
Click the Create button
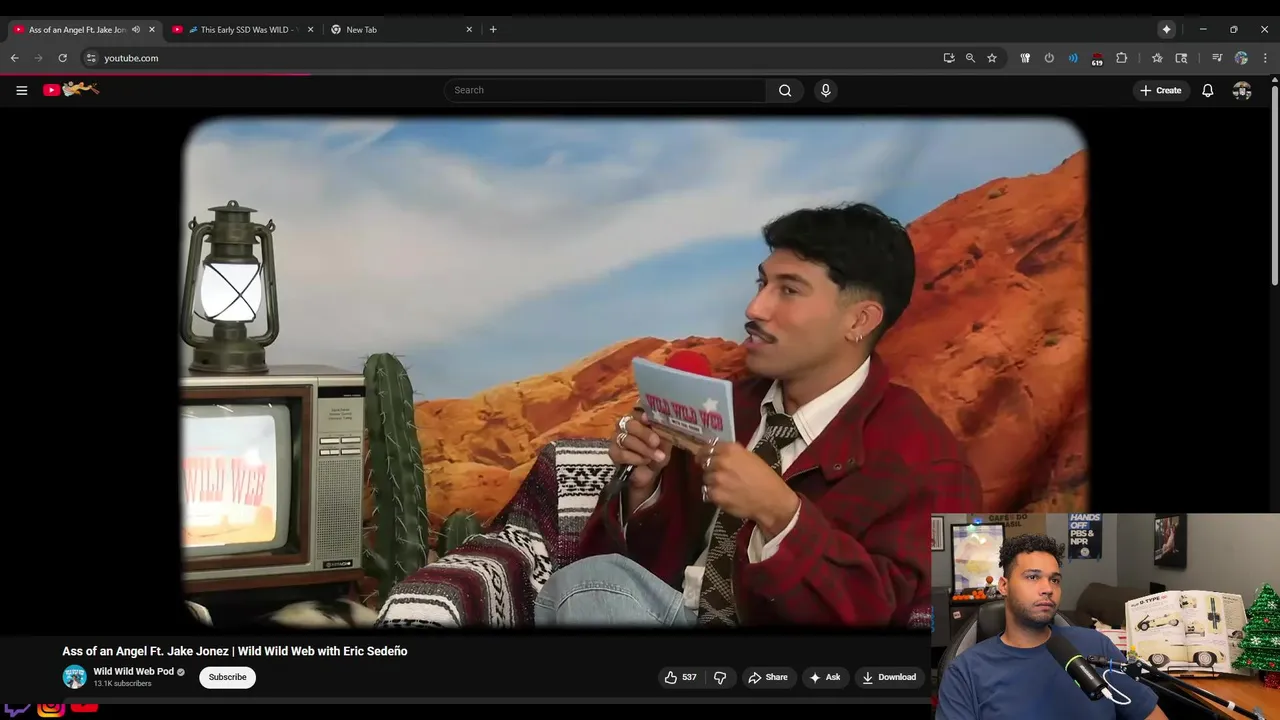click(x=1161, y=90)
